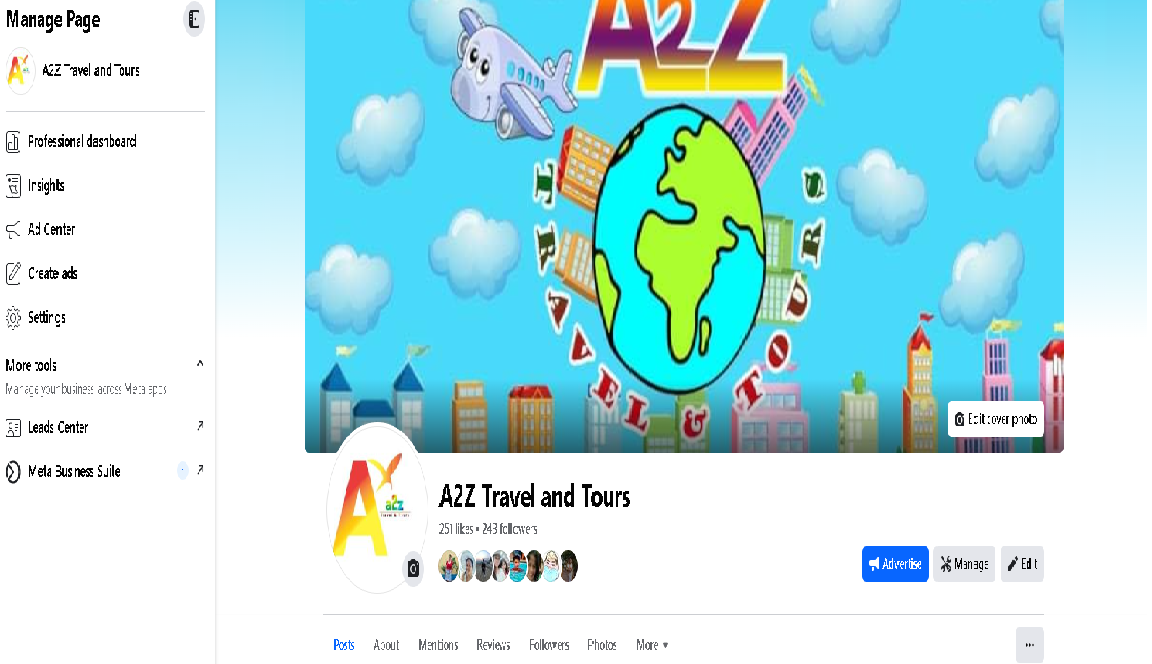Screen dimensions: 1152x664
Task: Select Create ads pencil item
Action: [105, 273]
